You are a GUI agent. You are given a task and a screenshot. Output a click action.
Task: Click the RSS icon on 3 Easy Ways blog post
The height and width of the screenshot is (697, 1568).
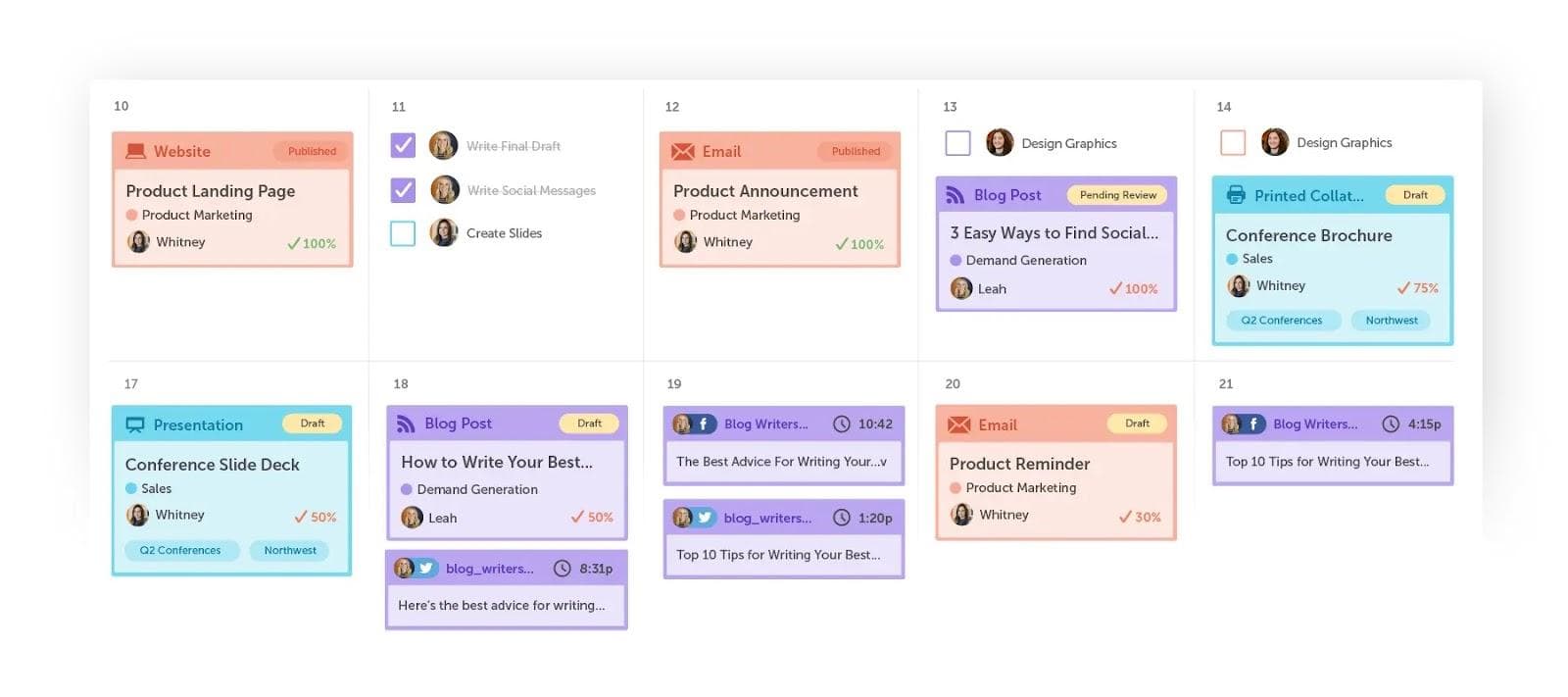(955, 195)
